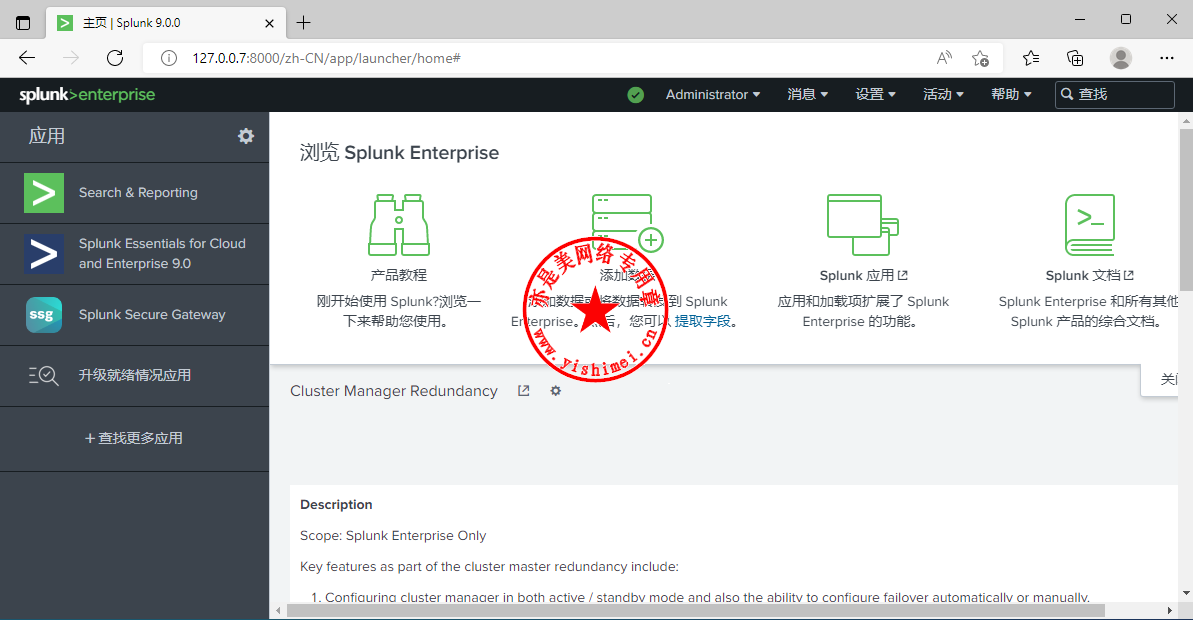
Task: Open the Splunk 应用 apps link
Action: pyautogui.click(x=864, y=275)
